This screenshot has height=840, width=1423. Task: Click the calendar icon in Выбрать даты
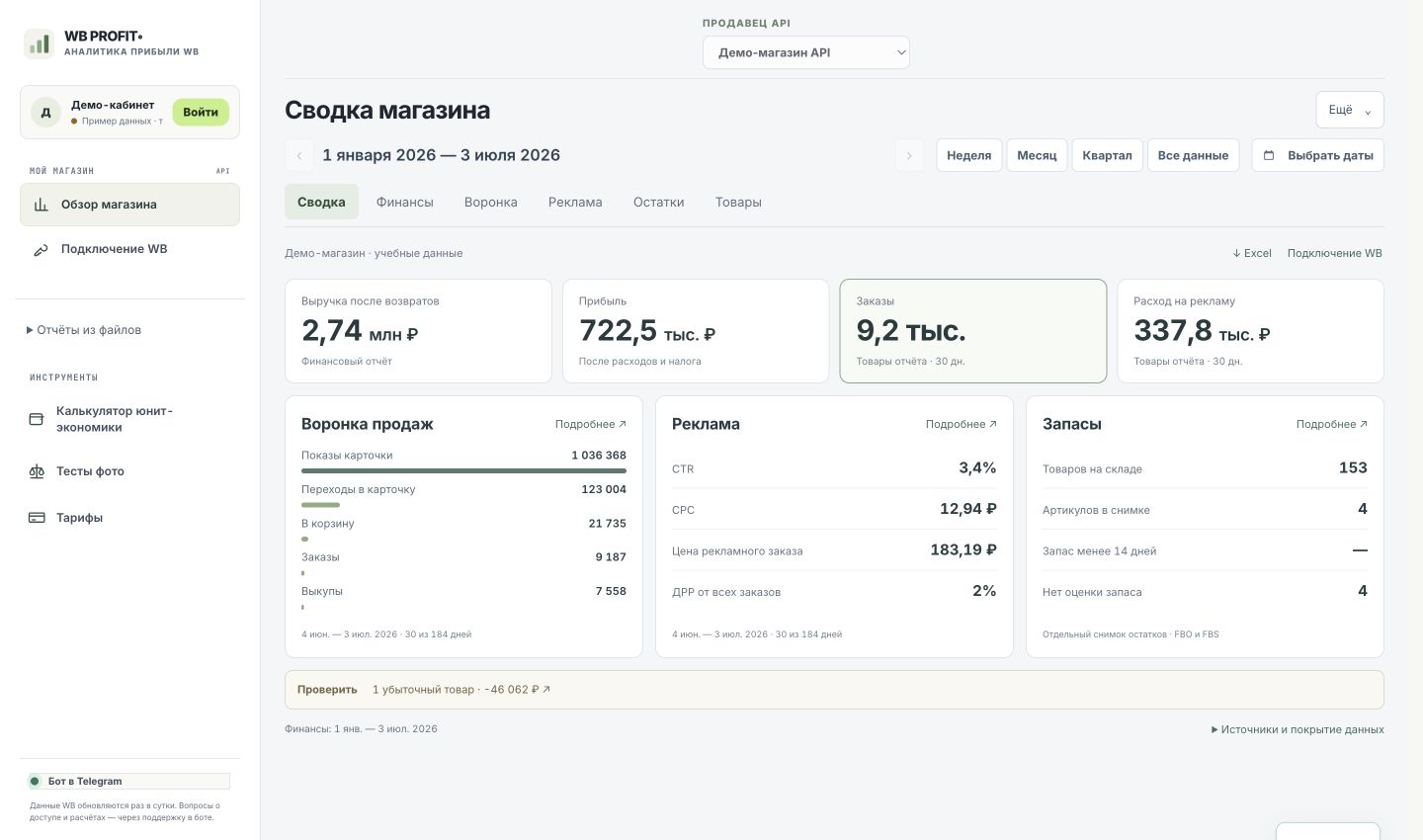point(1270,155)
